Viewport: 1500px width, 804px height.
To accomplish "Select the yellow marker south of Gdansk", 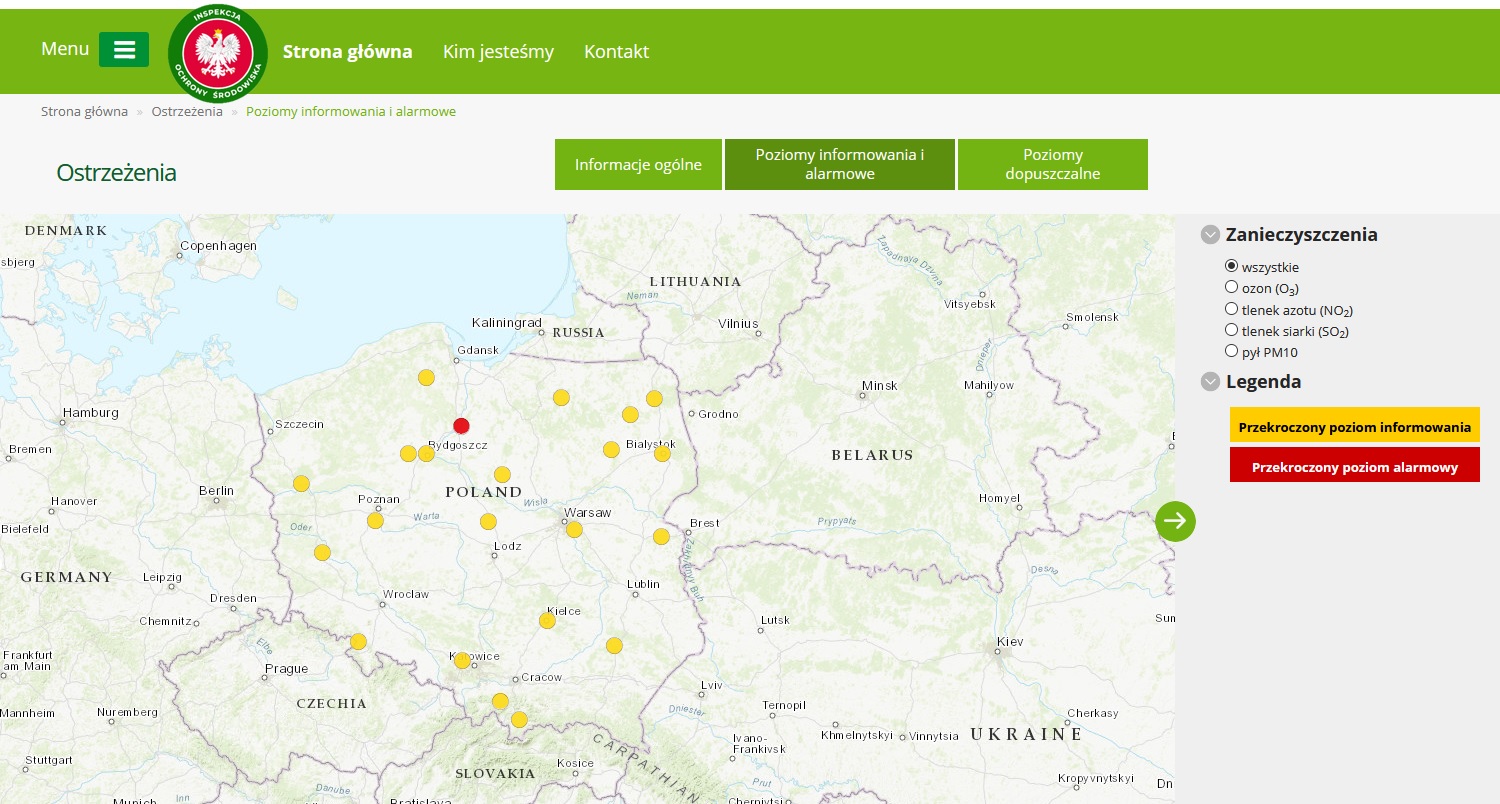I will pyautogui.click(x=426, y=377).
